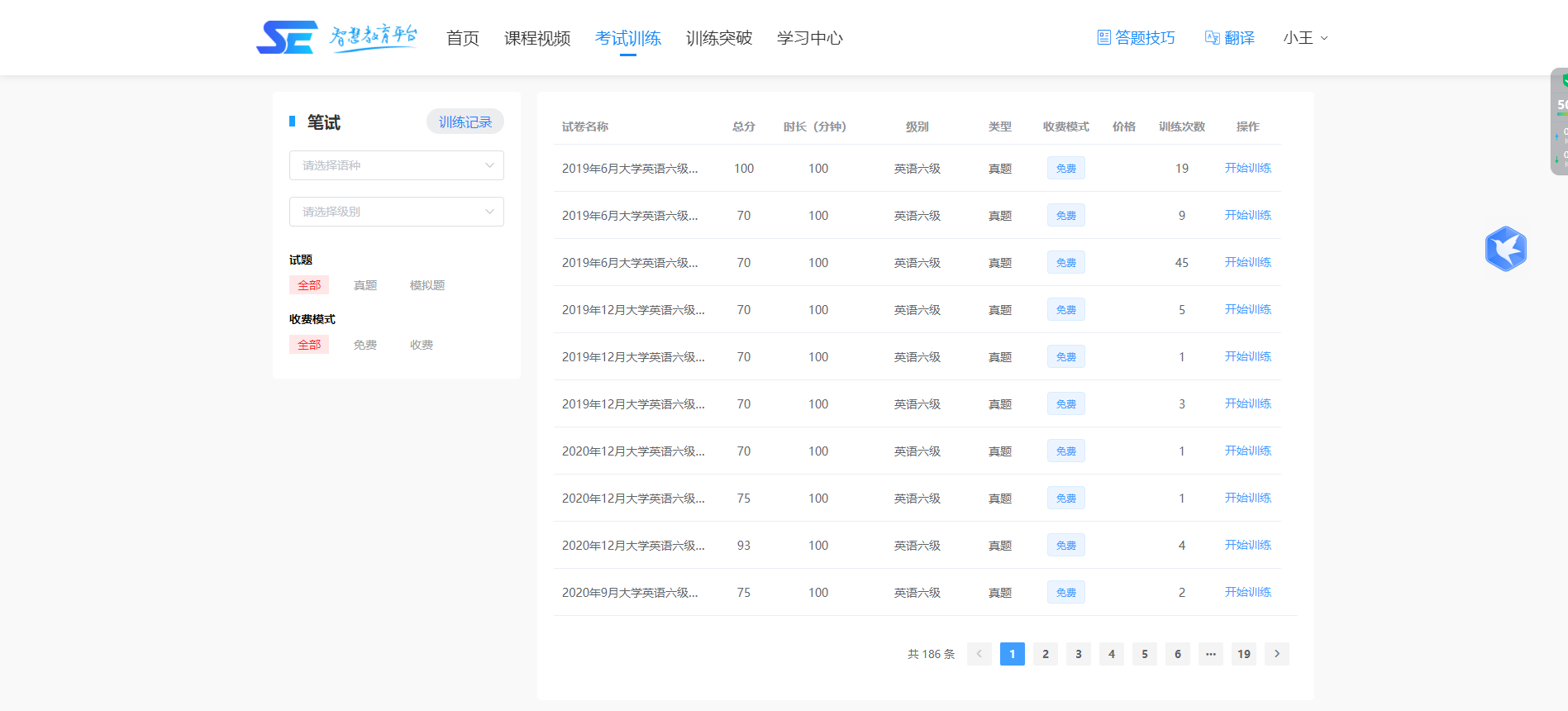Open the 请选择级别 dropdown
The image size is (1568, 711).
(397, 212)
